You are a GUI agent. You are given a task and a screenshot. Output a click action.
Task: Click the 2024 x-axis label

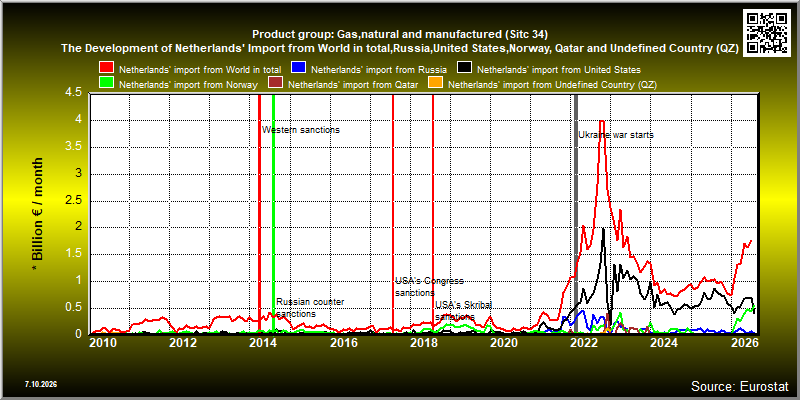[x=665, y=342]
